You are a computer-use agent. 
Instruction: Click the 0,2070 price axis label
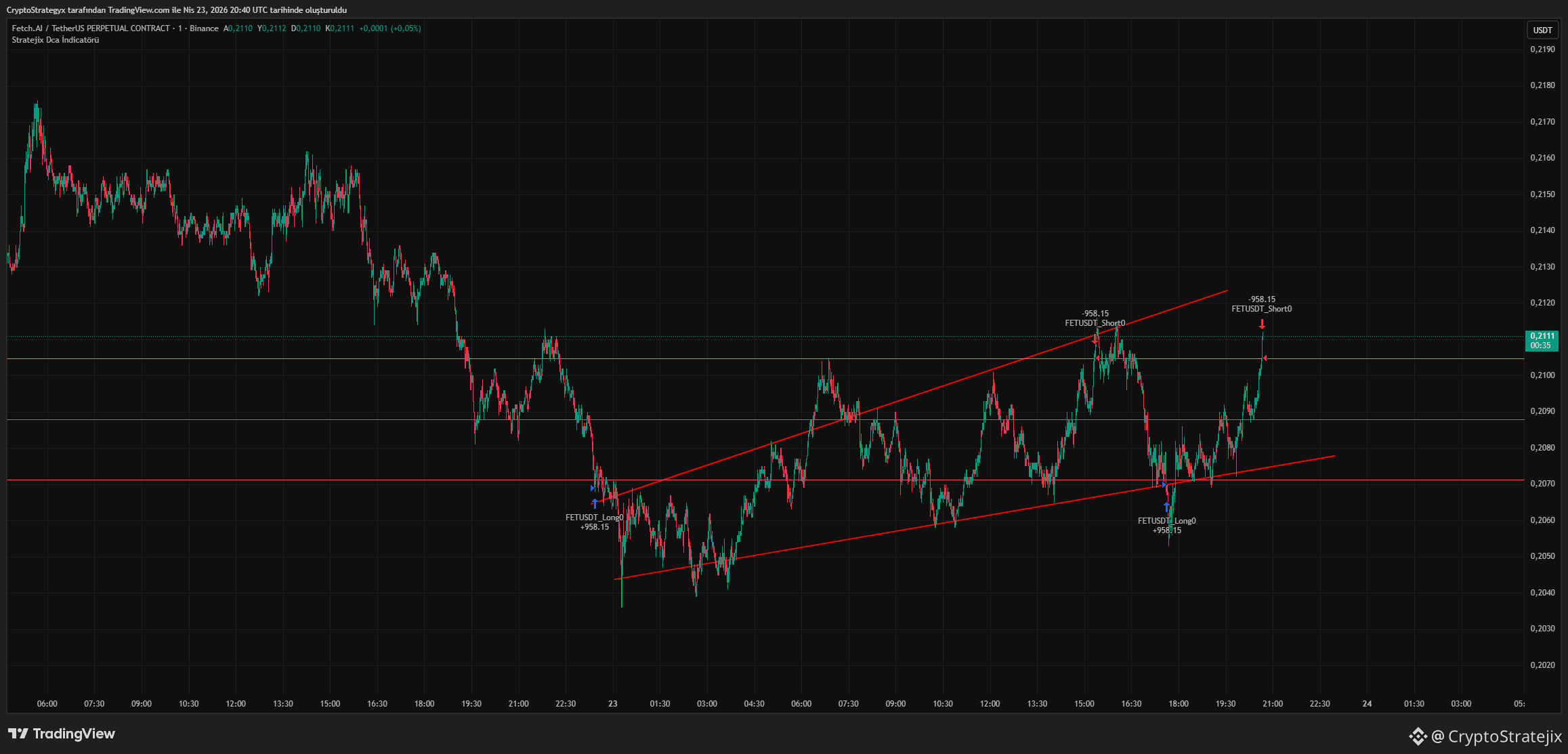tap(1542, 484)
